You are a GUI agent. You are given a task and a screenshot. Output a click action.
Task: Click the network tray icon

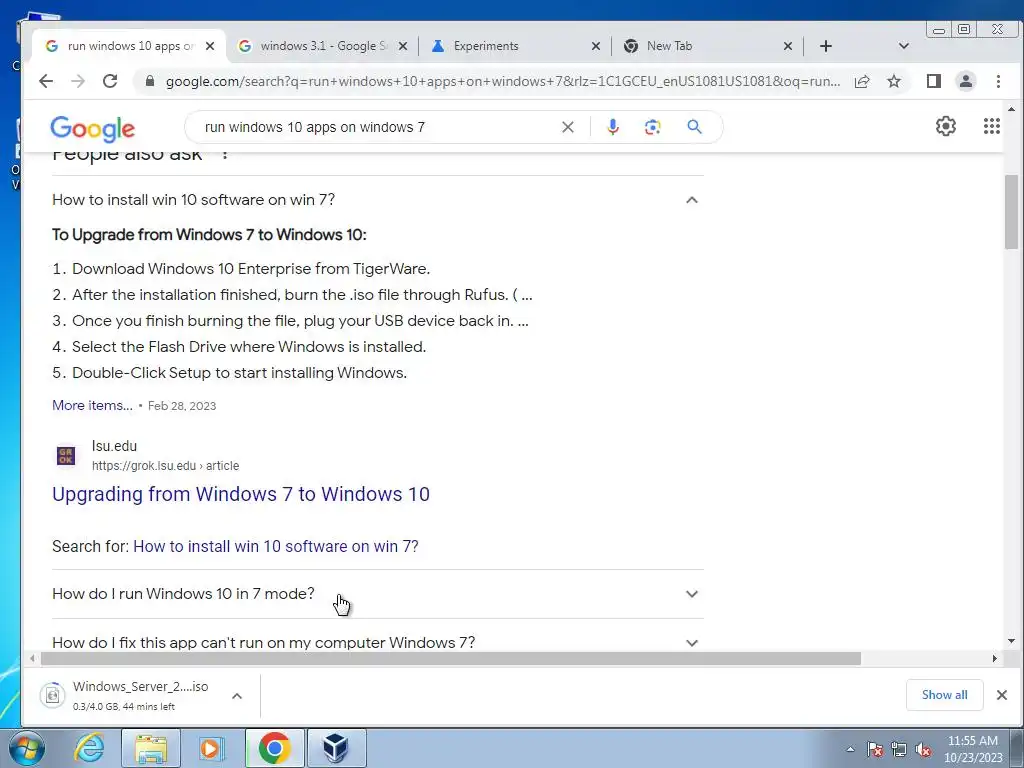point(899,750)
